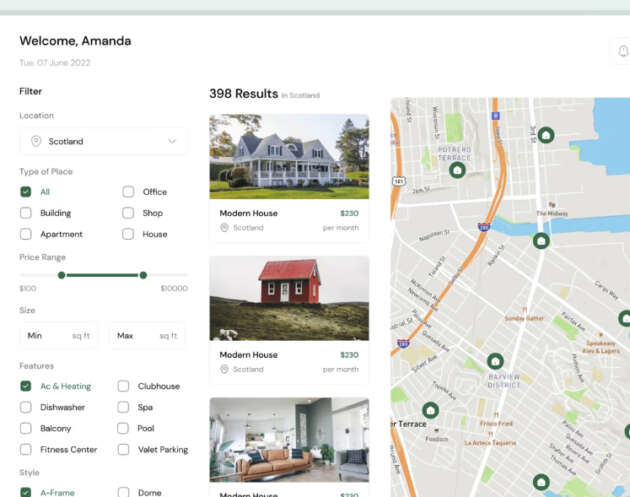
Task: Open the living room interior listing photo
Action: pos(289,440)
